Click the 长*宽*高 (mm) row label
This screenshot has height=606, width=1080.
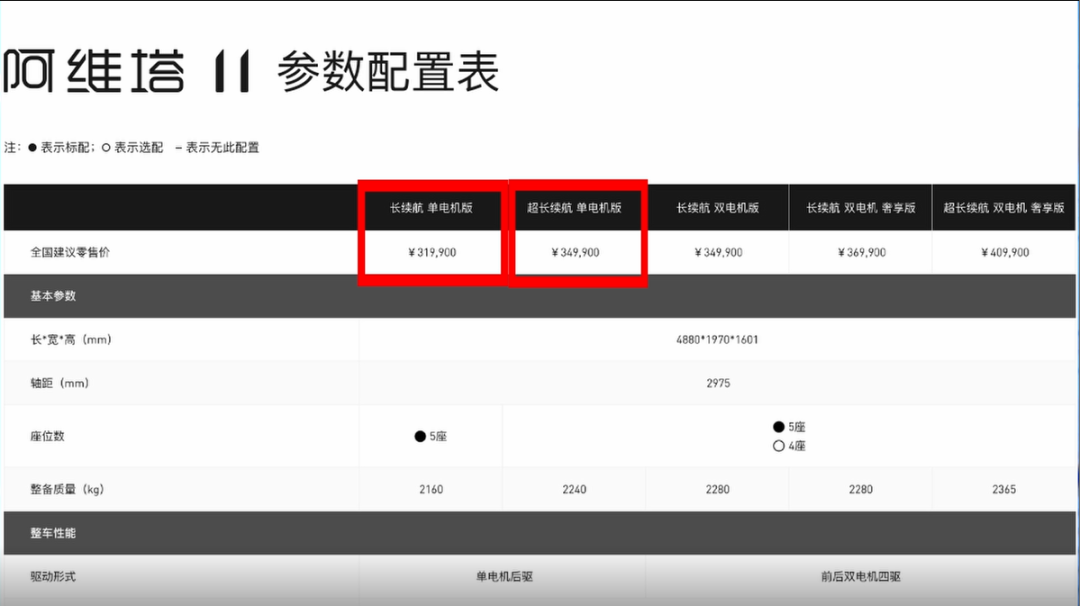coord(71,339)
